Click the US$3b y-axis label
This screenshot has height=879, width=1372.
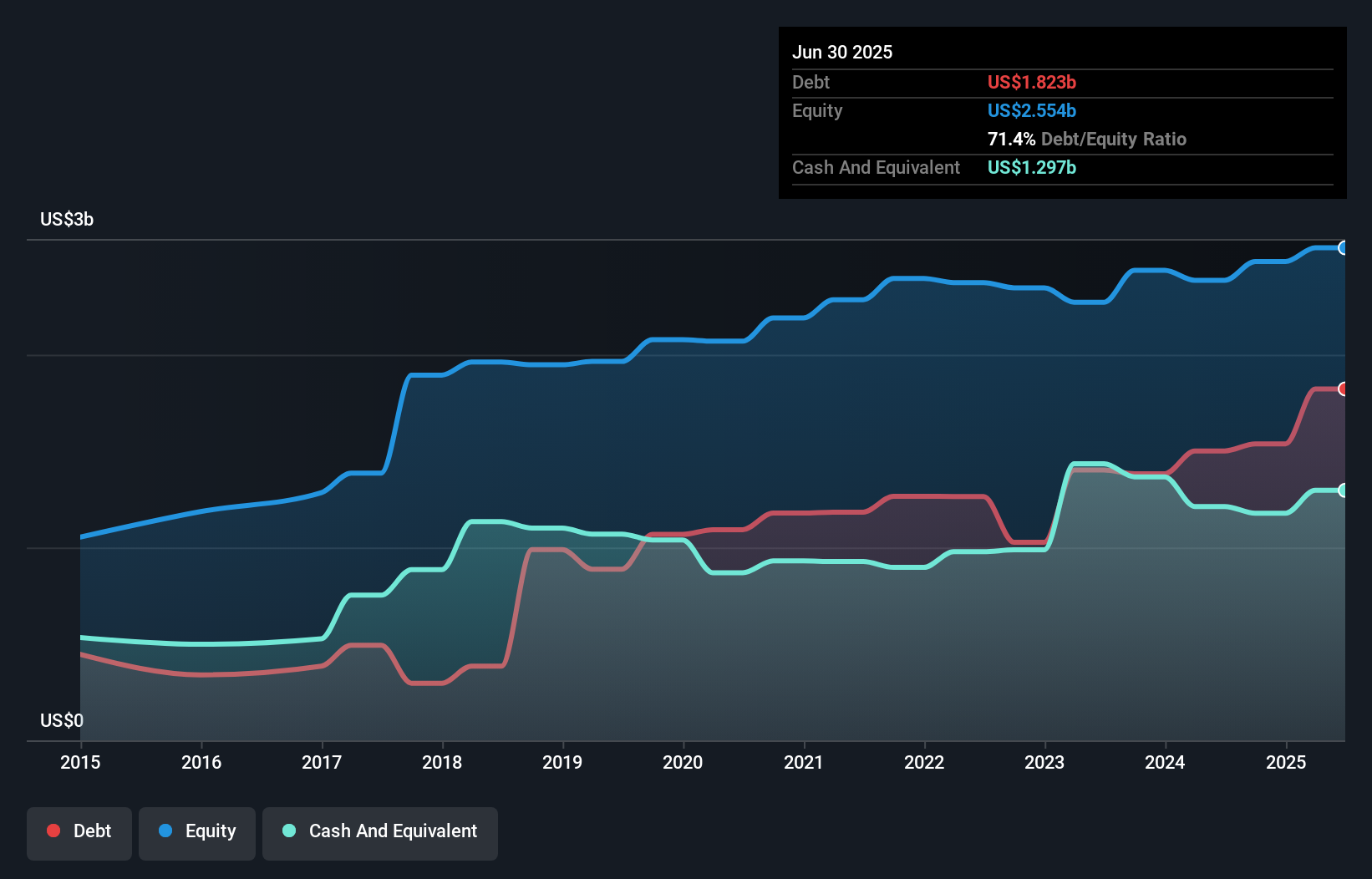click(x=67, y=220)
